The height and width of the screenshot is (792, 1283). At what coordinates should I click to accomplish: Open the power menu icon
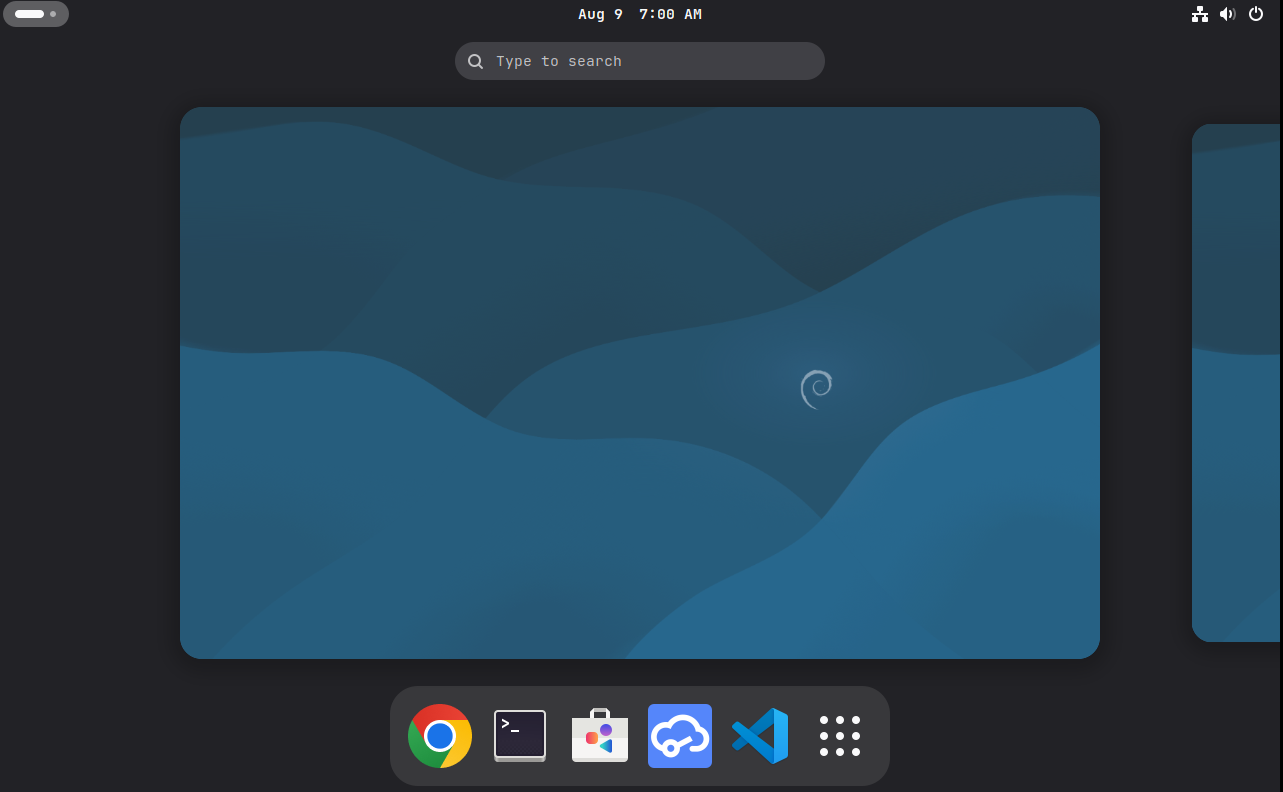point(1256,14)
